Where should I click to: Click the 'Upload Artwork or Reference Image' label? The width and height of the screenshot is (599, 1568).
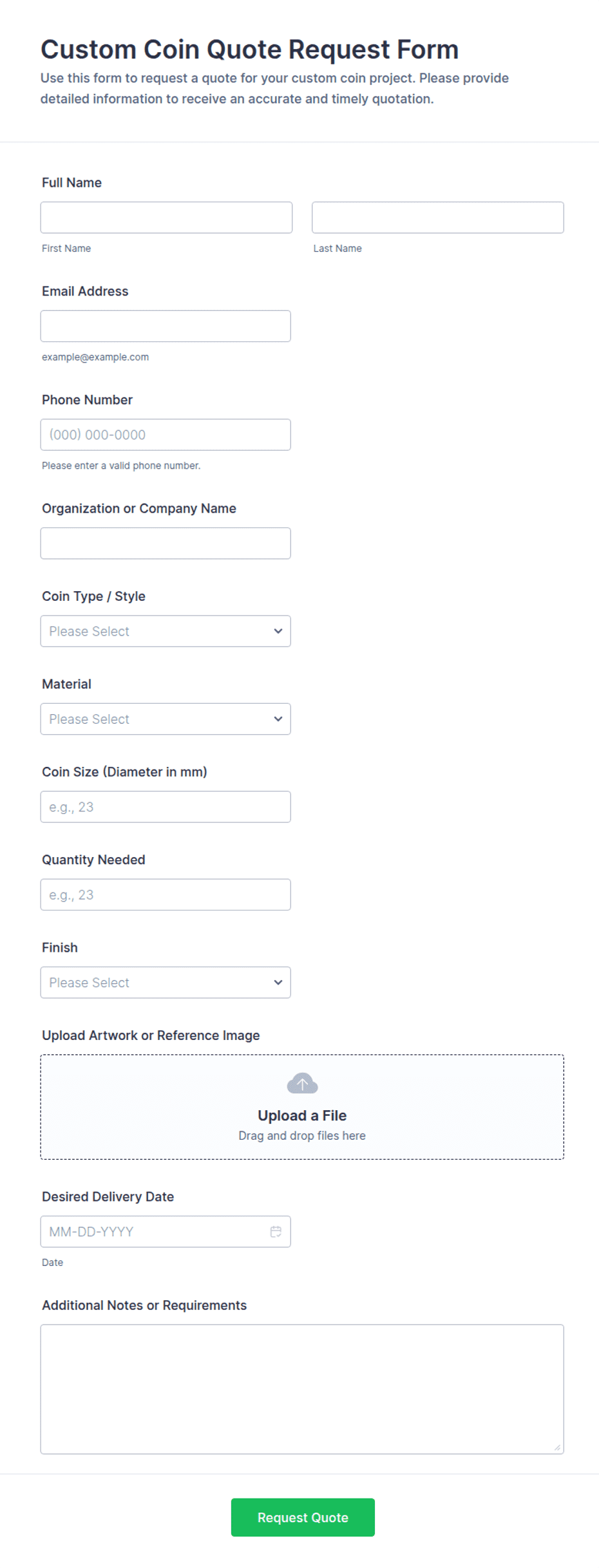click(x=151, y=1035)
